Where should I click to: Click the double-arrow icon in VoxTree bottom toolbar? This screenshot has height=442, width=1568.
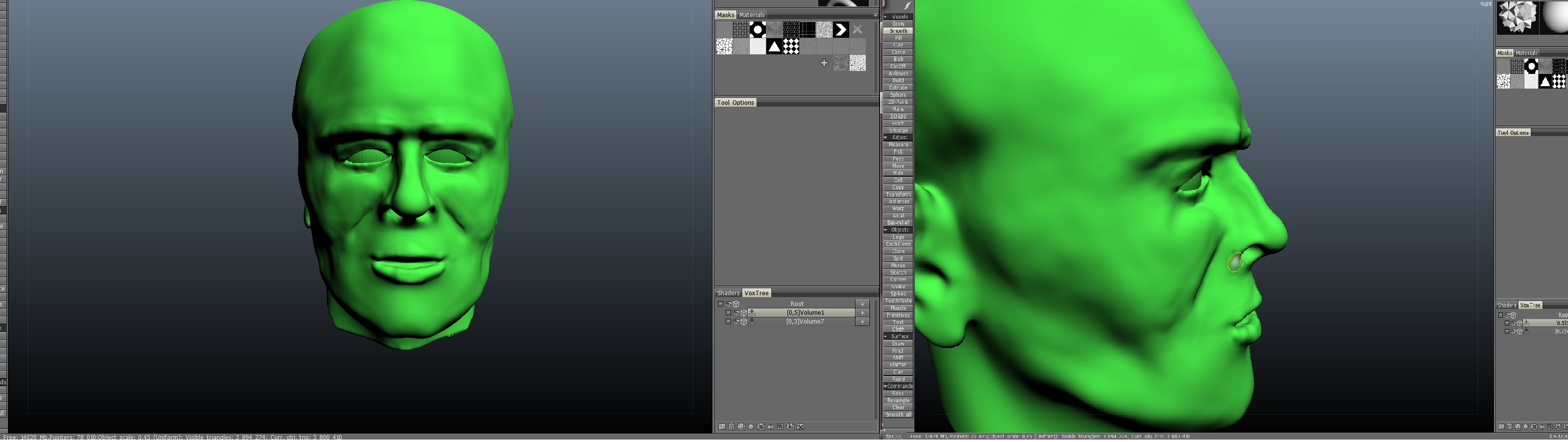tap(771, 427)
